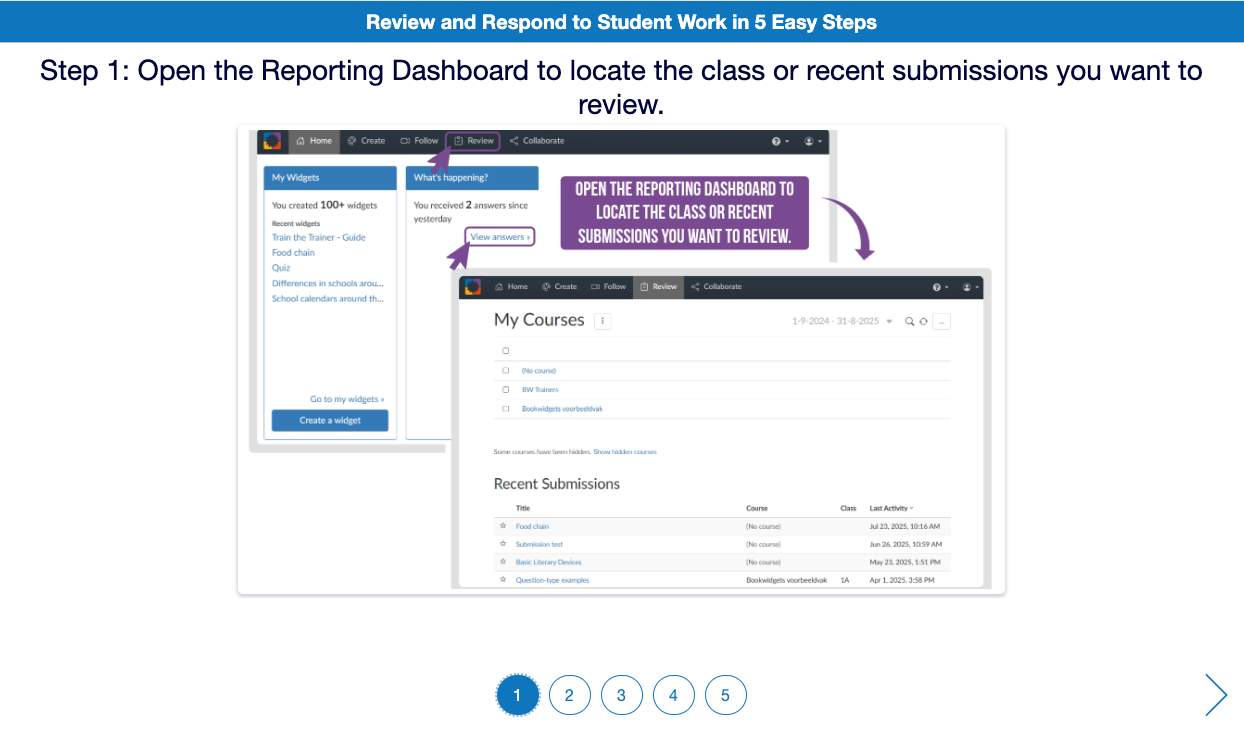This screenshot has width=1244, height=729.
Task: Select Home in the navigation menu
Action: tap(510, 286)
